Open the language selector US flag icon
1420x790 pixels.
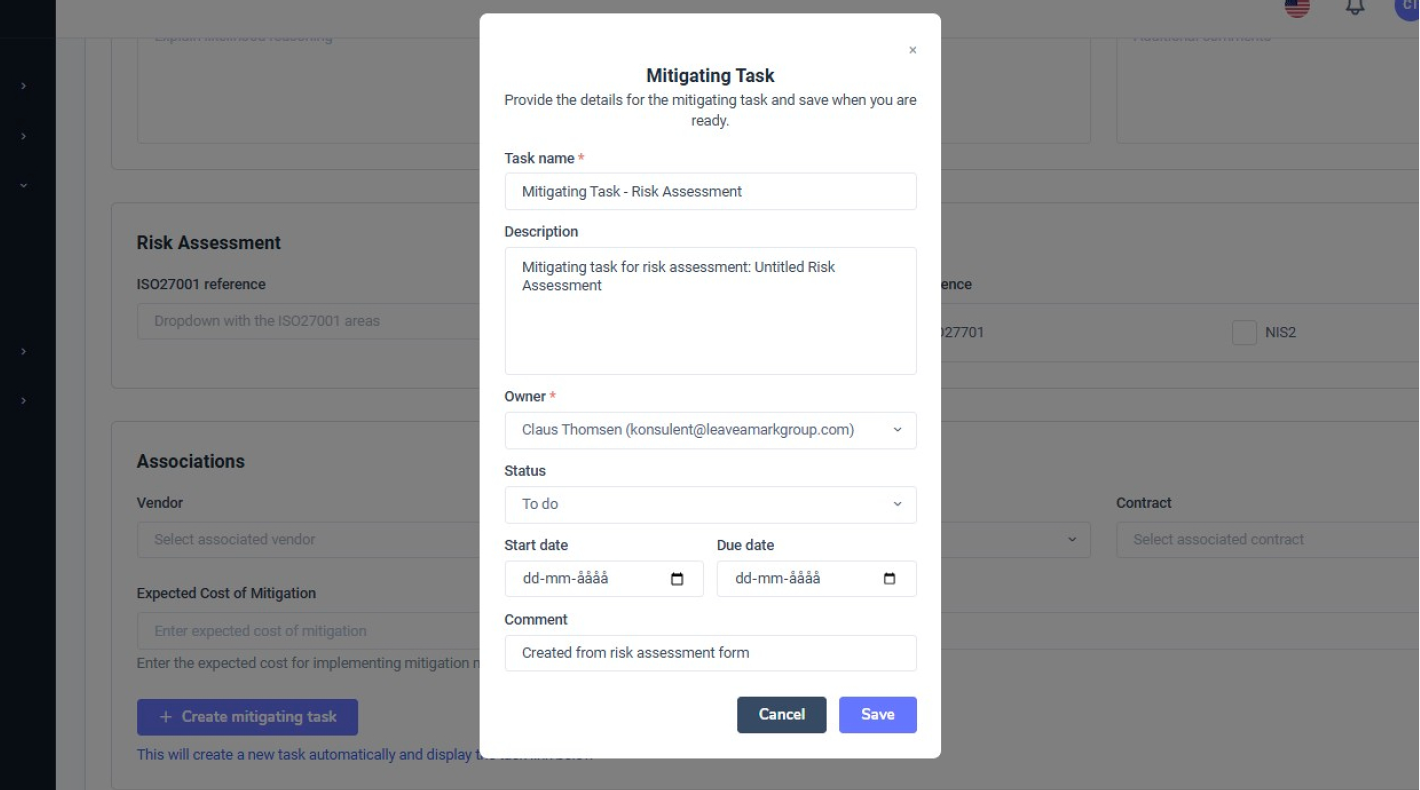click(x=1297, y=7)
